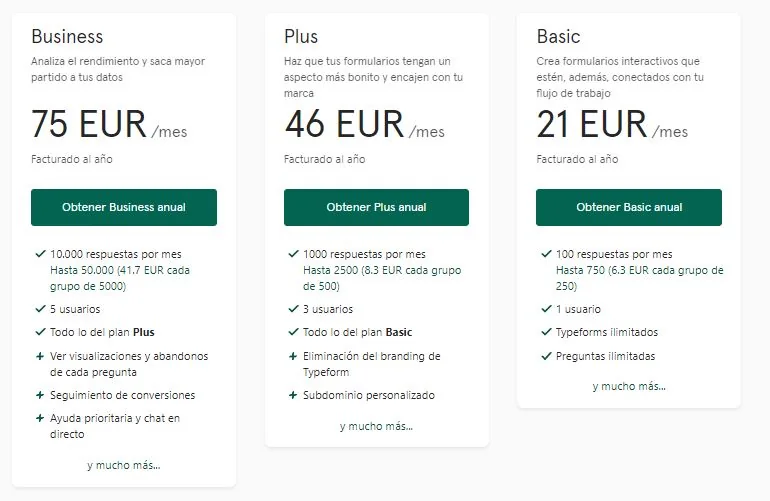Click plus icon beside Ayuda prioritaria y chat

[40, 418]
